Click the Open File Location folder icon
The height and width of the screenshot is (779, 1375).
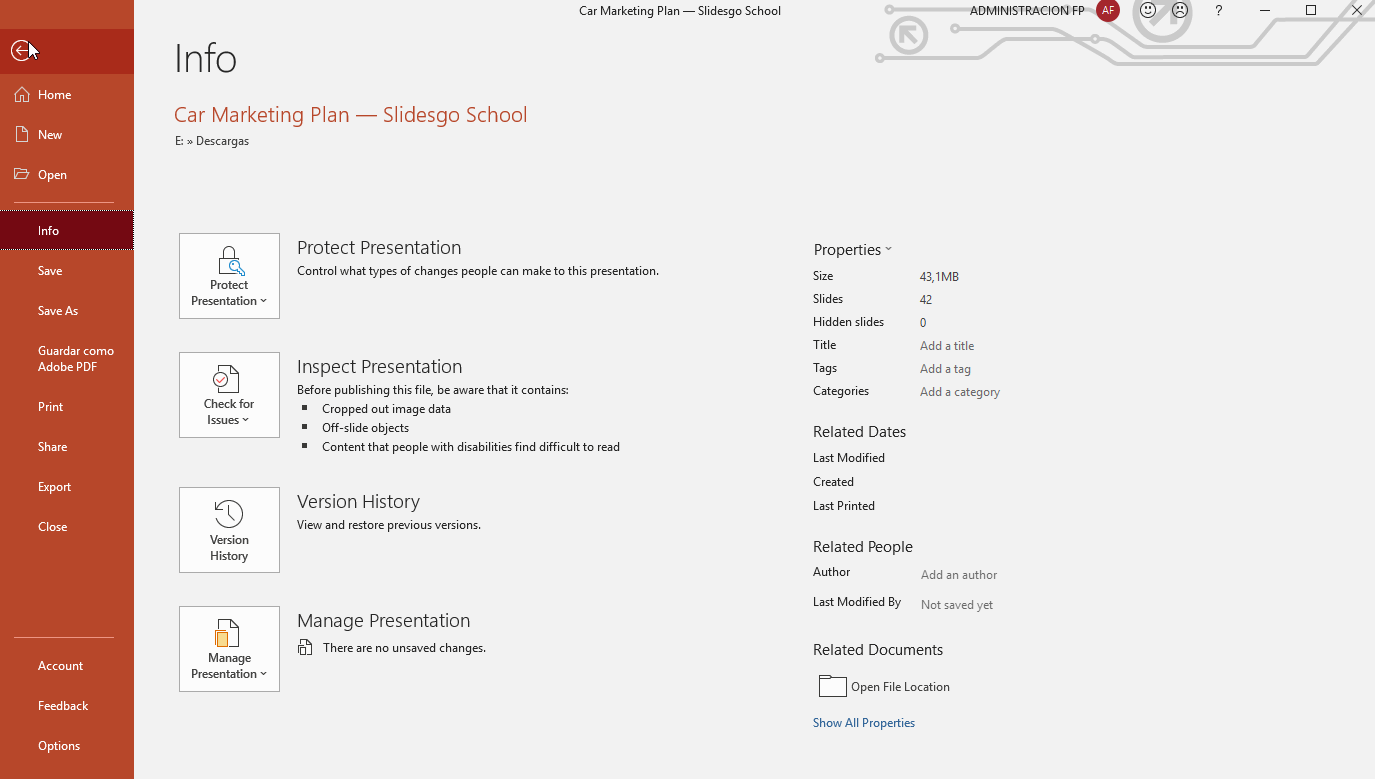pos(832,686)
